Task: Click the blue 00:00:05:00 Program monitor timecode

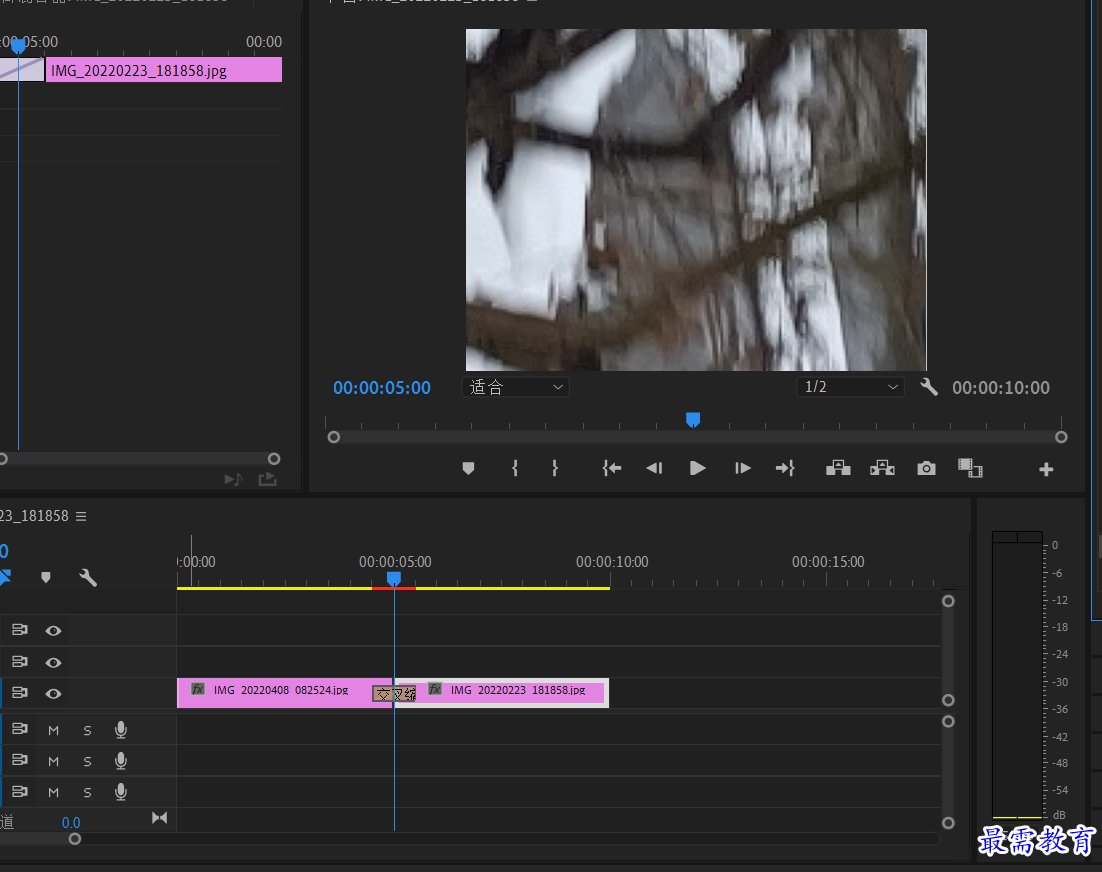Action: (382, 388)
